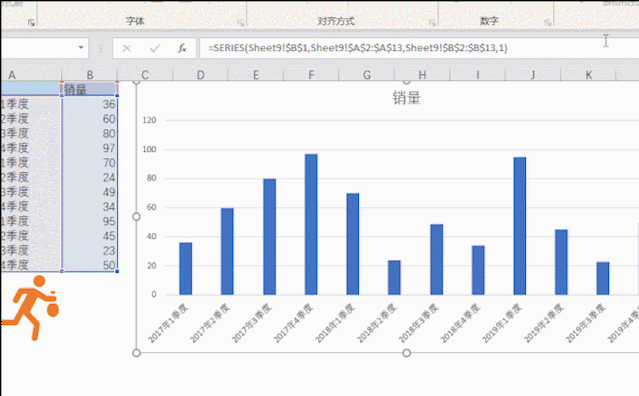Select column F header
Screen dimensions: 639x396
pyautogui.click(x=311, y=75)
